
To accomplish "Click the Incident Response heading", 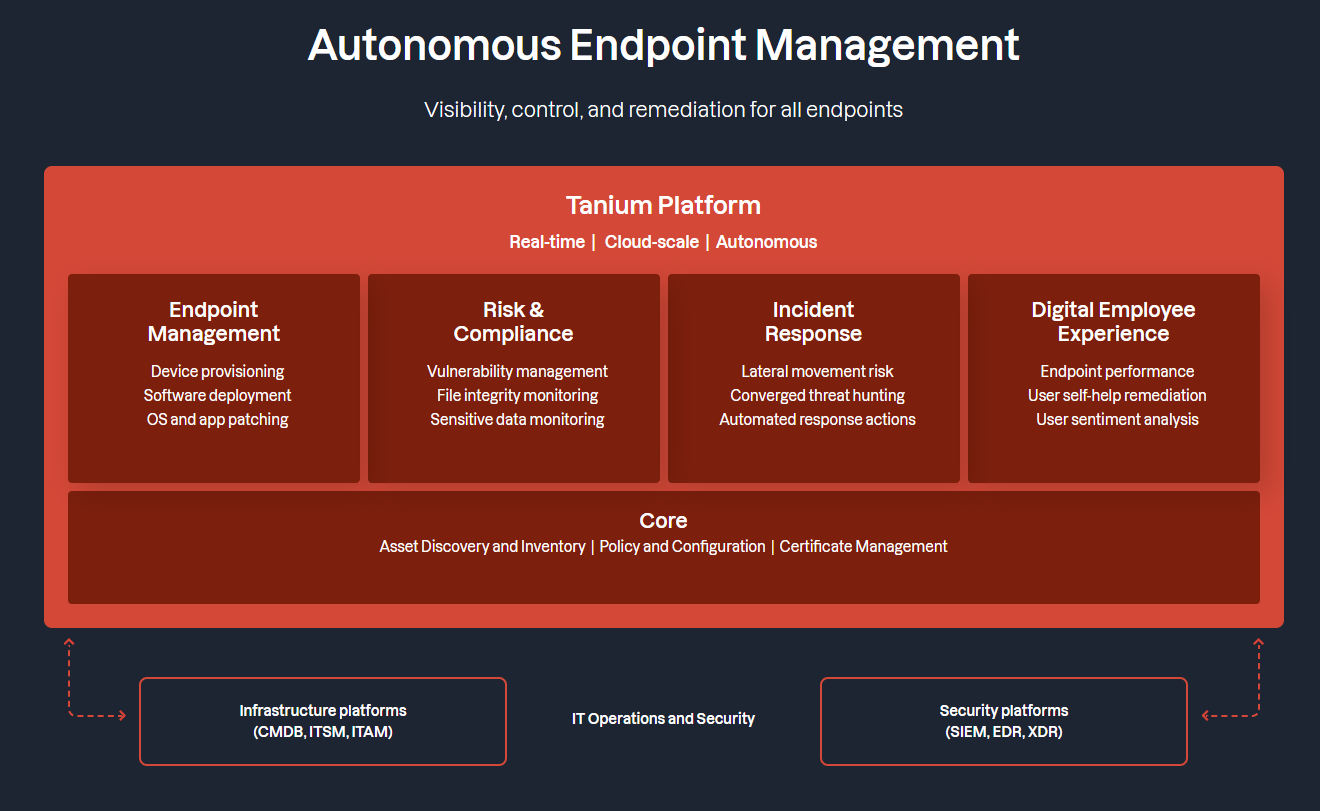I will pyautogui.click(x=813, y=322).
